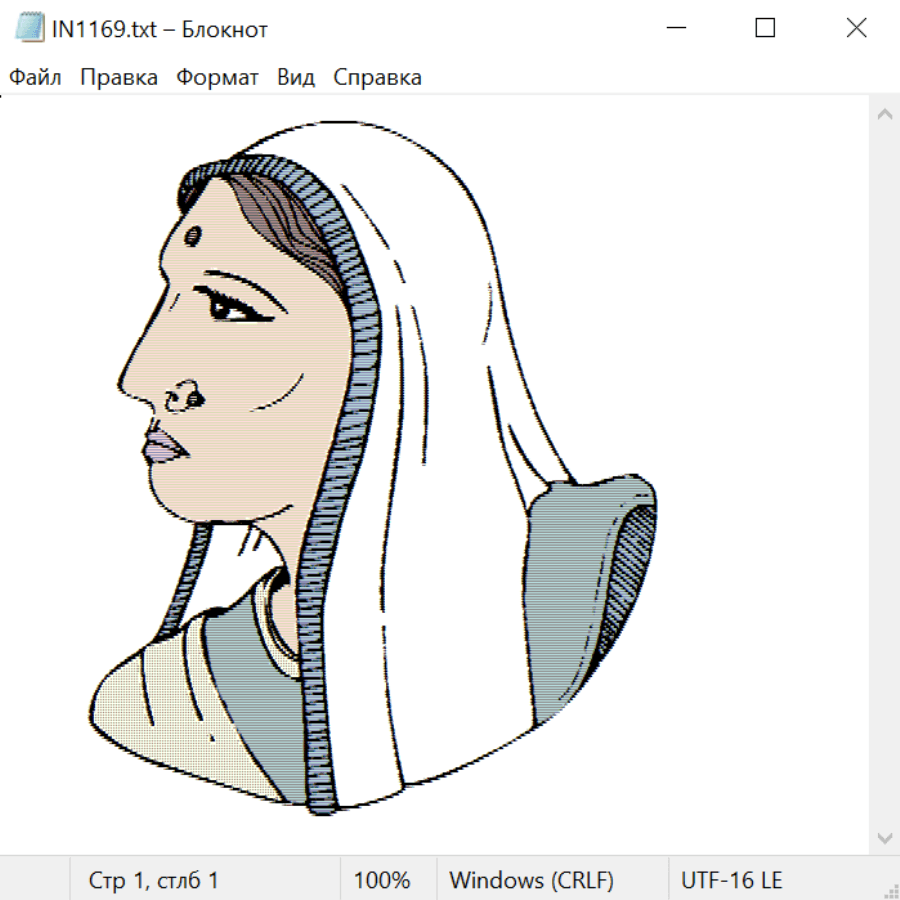This screenshot has width=900, height=900.
Task: Click the scroll up arrow
Action: (x=884, y=115)
